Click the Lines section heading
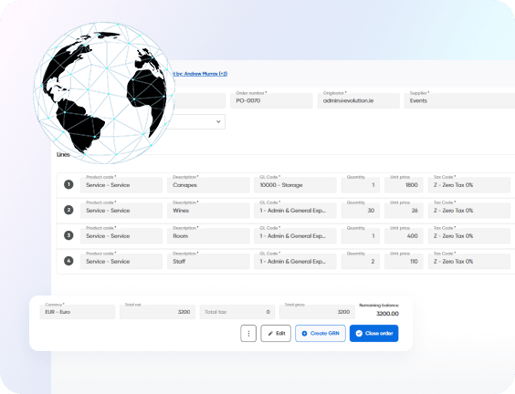This screenshot has height=394, width=515. 63,155
